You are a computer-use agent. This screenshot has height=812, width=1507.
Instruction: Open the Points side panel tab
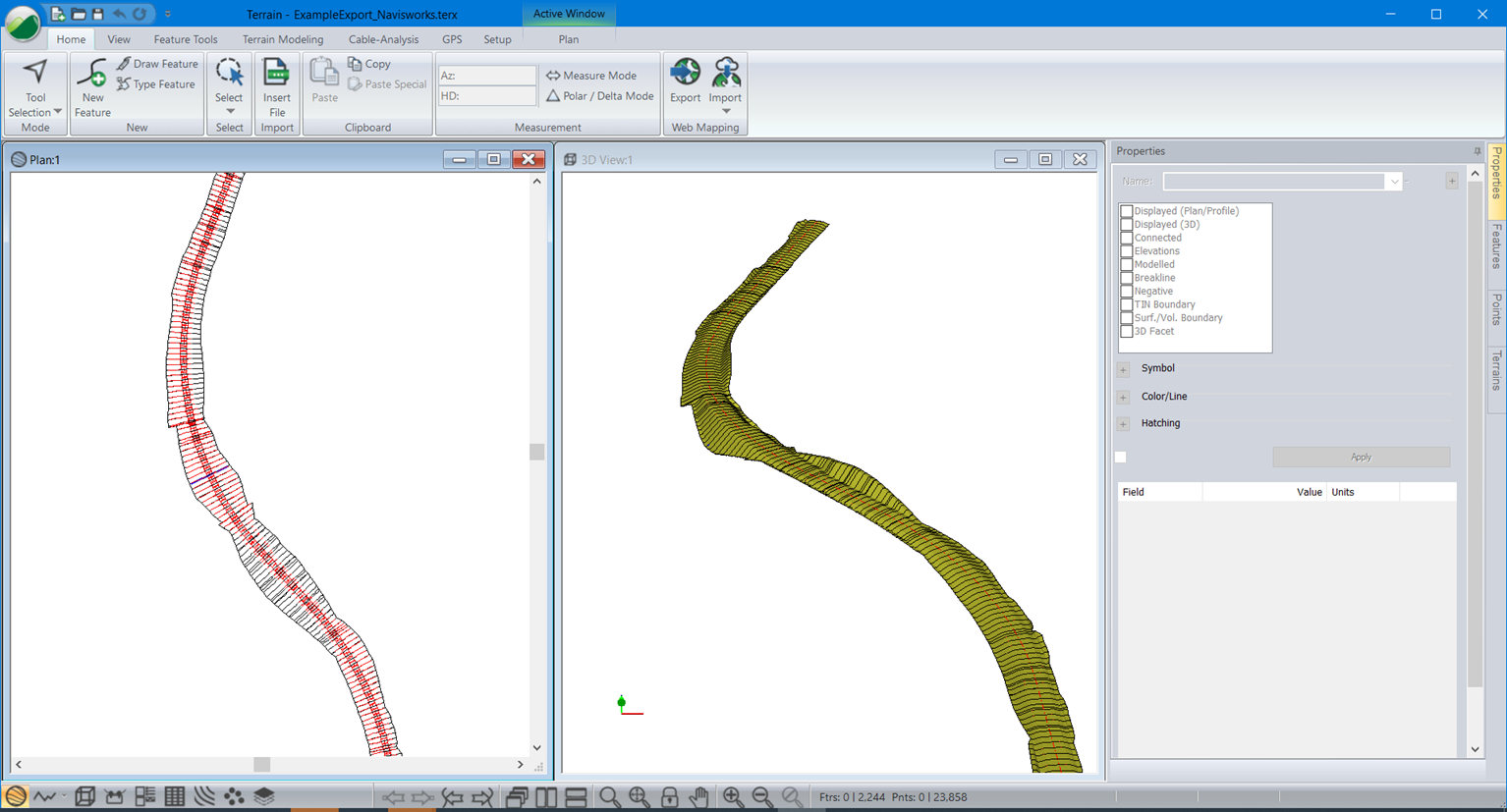click(1496, 309)
